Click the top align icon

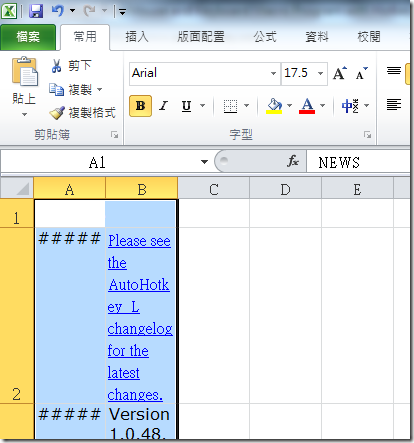pos(394,71)
